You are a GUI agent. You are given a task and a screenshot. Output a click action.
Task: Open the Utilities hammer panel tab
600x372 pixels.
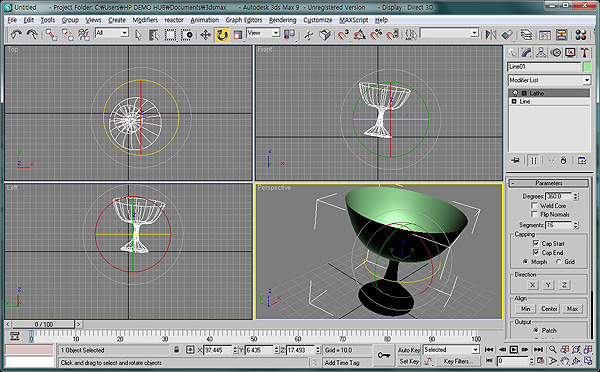click(584, 53)
